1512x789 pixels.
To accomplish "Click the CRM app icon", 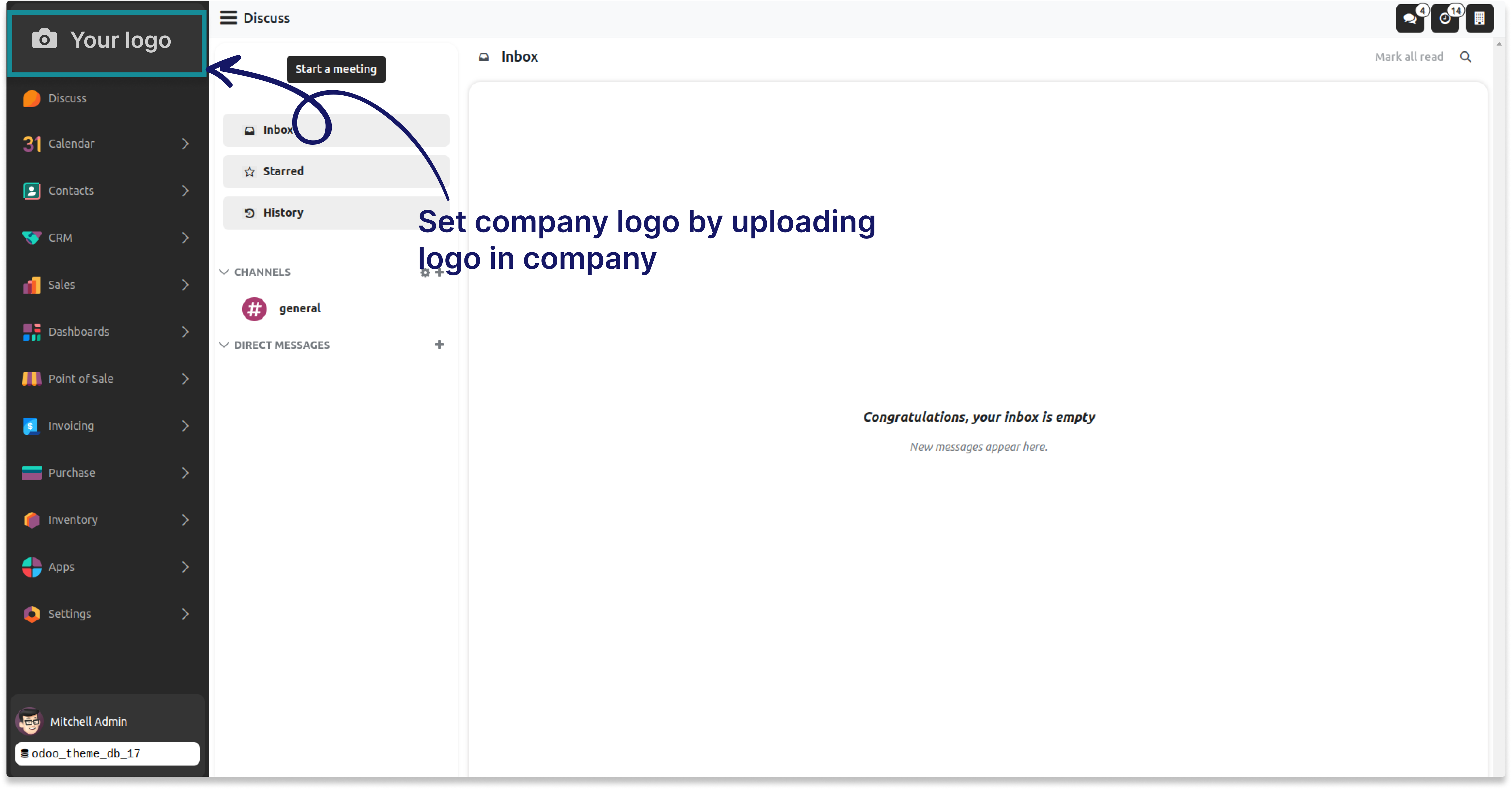I will pos(32,237).
